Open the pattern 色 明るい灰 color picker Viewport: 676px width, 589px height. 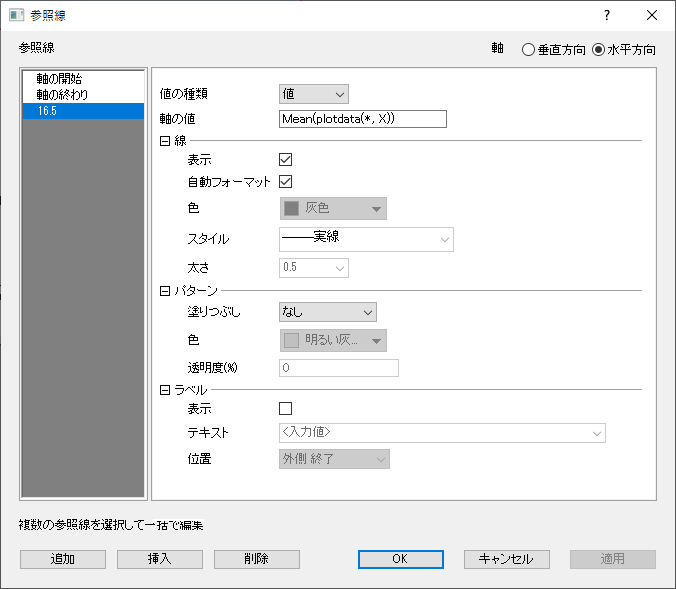coord(333,341)
